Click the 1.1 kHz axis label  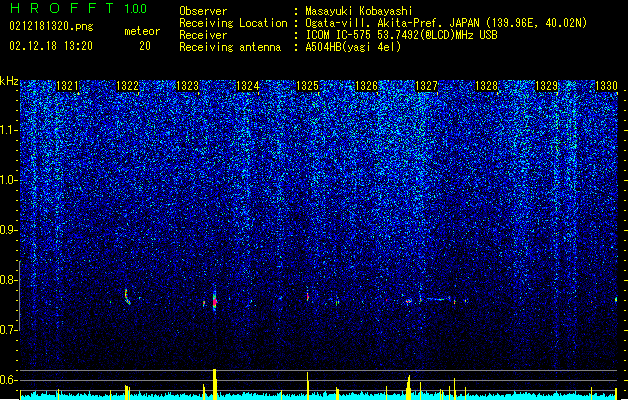(9, 130)
